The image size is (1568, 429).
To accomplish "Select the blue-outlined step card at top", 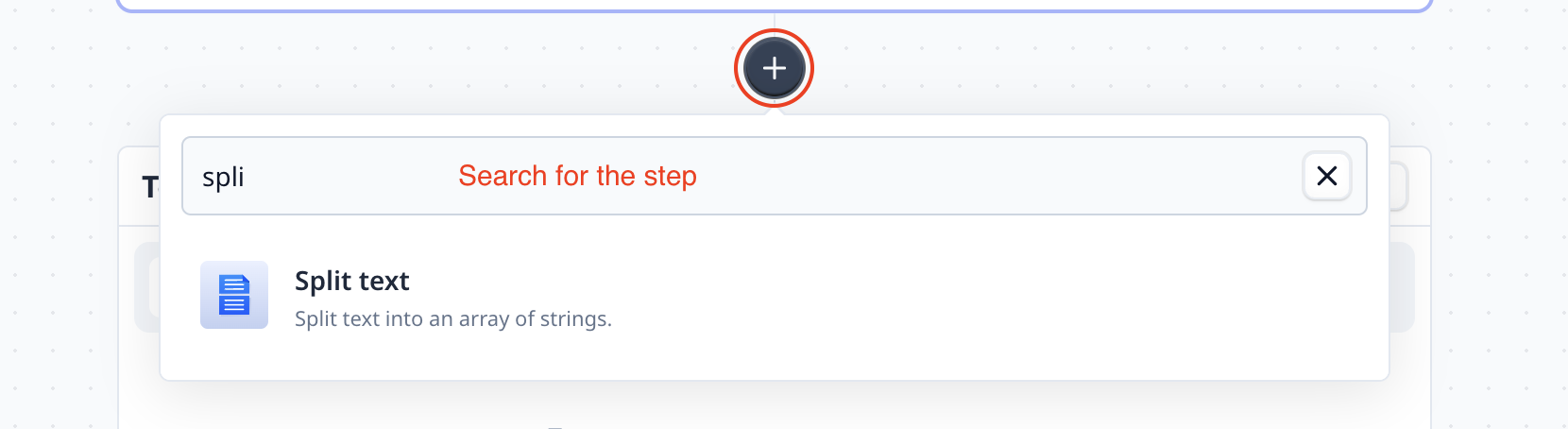I will pos(774,6).
